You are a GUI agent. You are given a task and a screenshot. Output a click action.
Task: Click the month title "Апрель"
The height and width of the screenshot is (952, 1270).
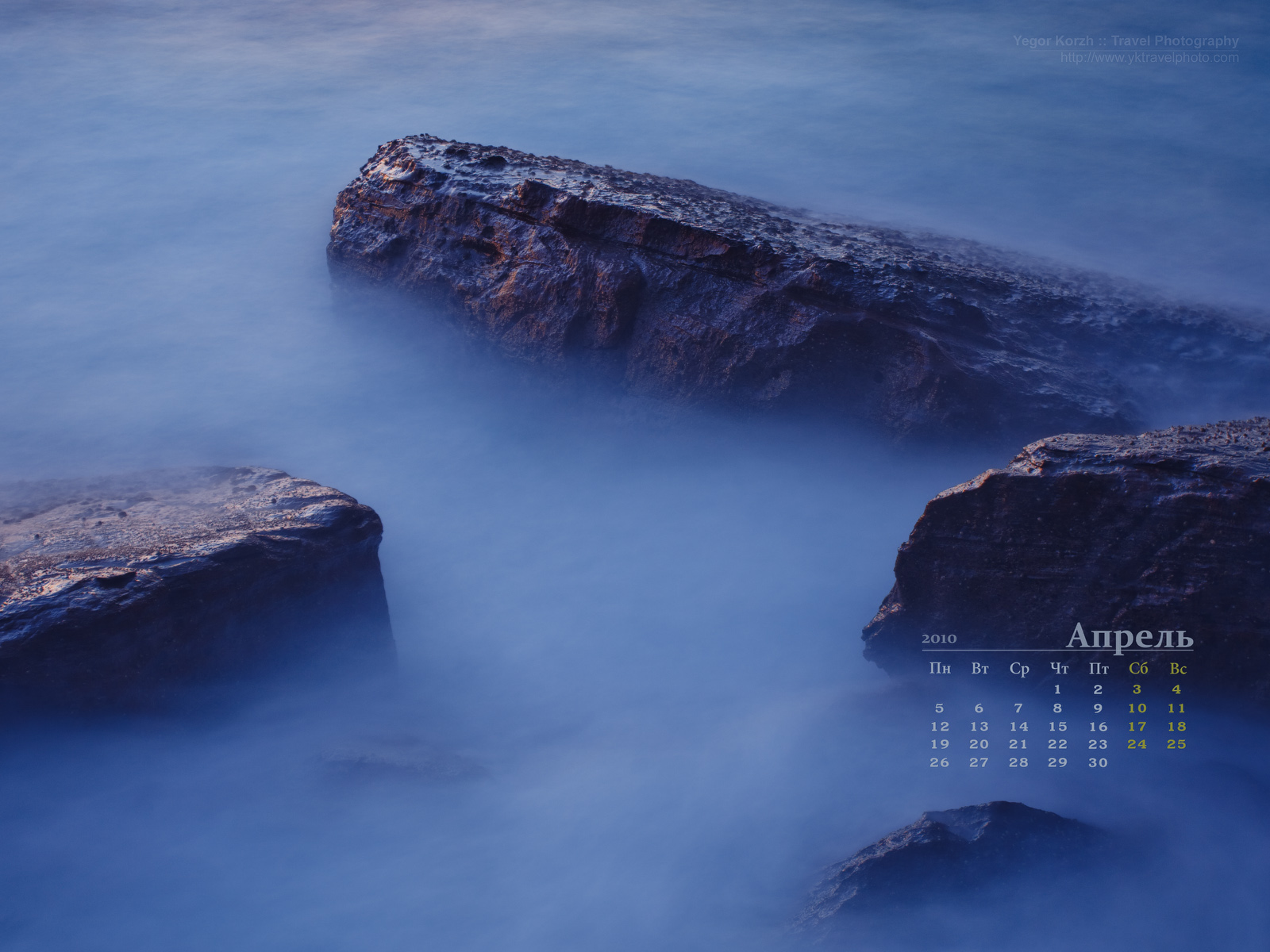point(1130,637)
